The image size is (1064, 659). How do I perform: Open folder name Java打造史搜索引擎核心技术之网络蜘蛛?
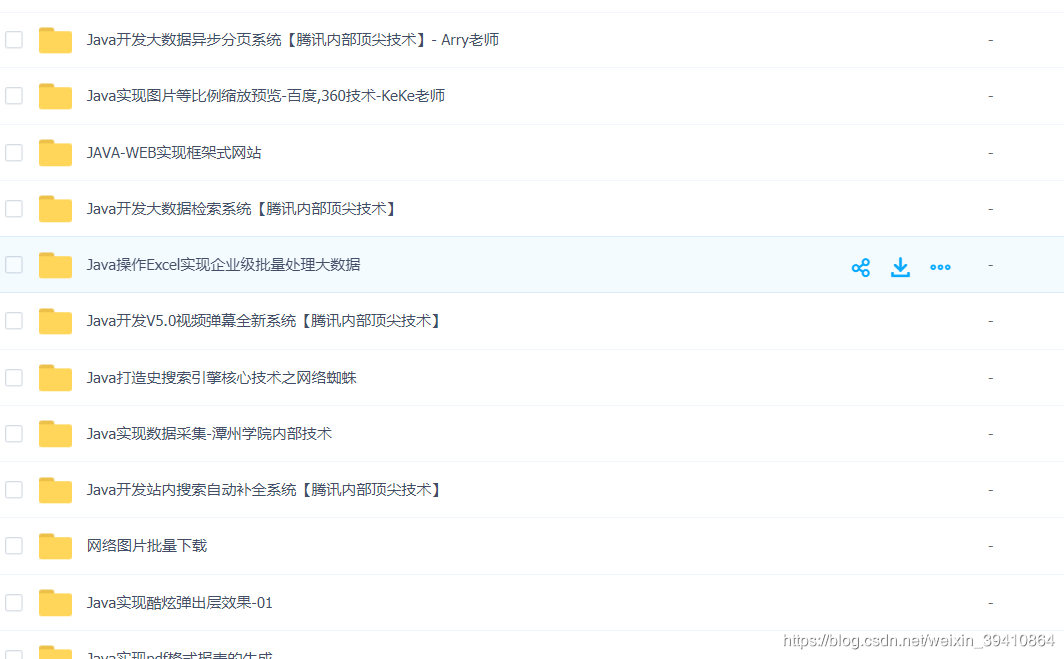click(221, 377)
